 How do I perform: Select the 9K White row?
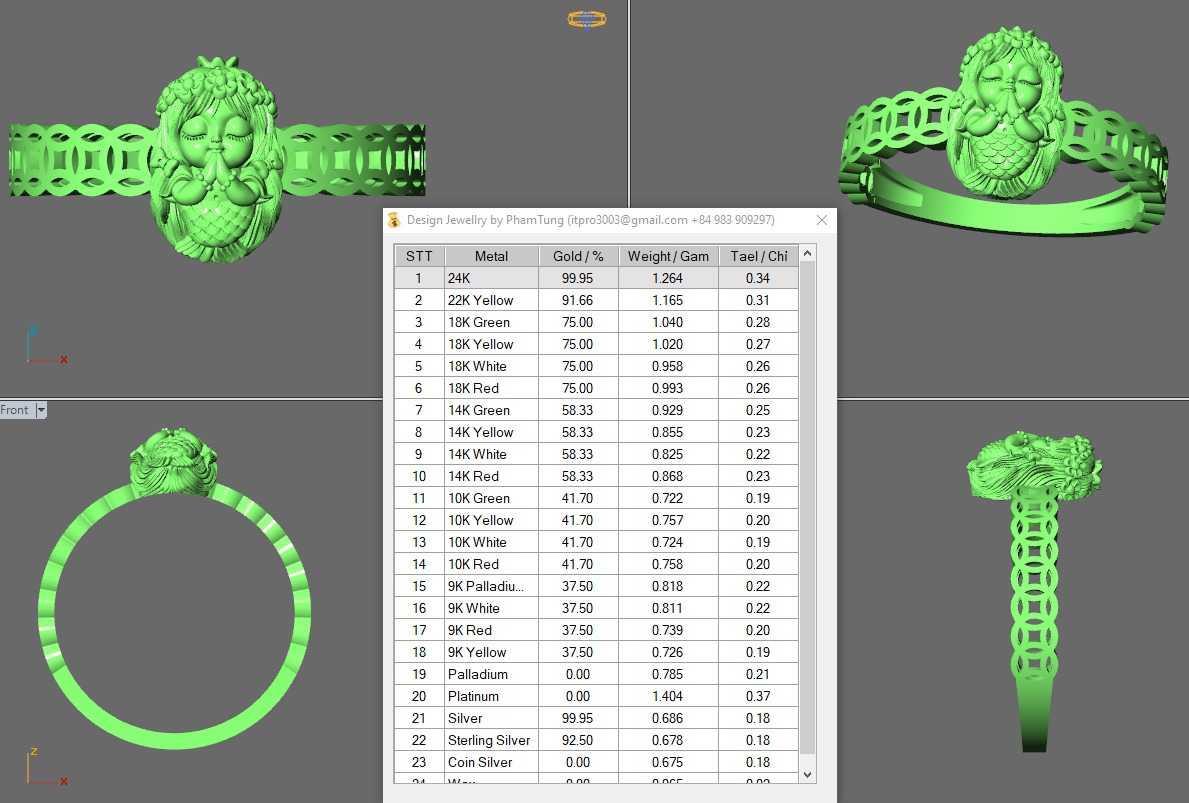click(x=596, y=608)
